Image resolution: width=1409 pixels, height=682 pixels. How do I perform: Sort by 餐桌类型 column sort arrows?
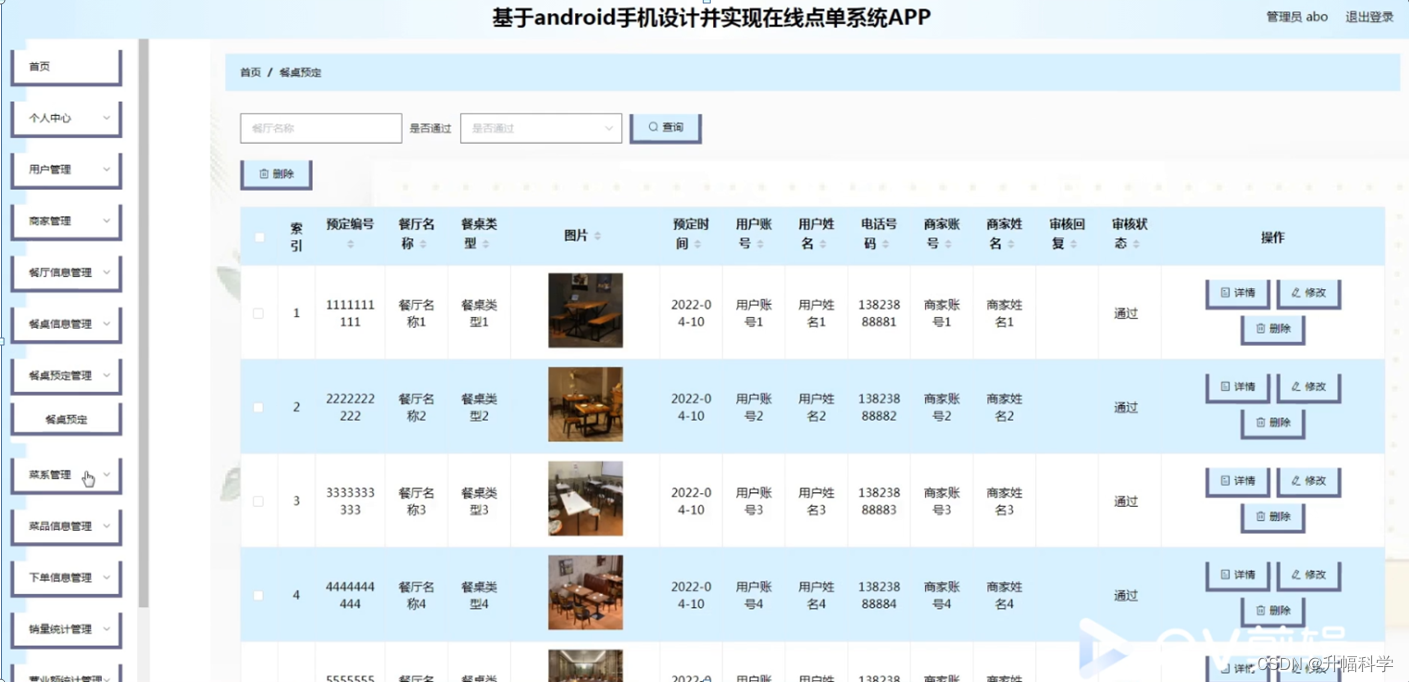point(485,245)
